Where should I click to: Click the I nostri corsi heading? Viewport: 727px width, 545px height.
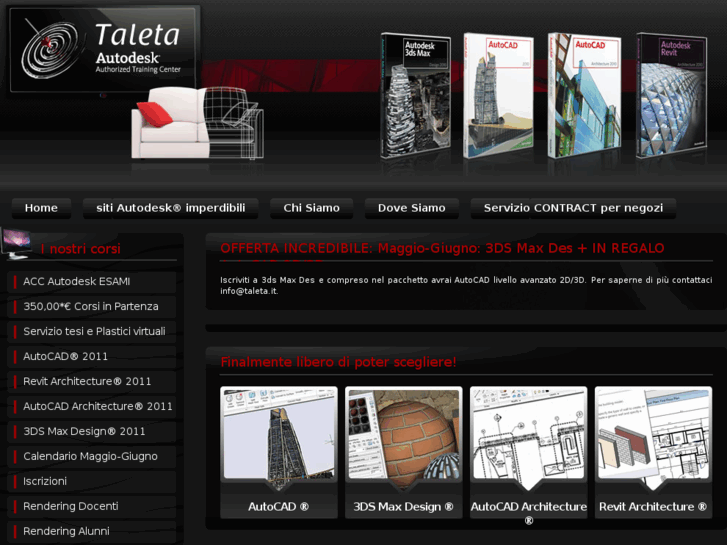80,249
